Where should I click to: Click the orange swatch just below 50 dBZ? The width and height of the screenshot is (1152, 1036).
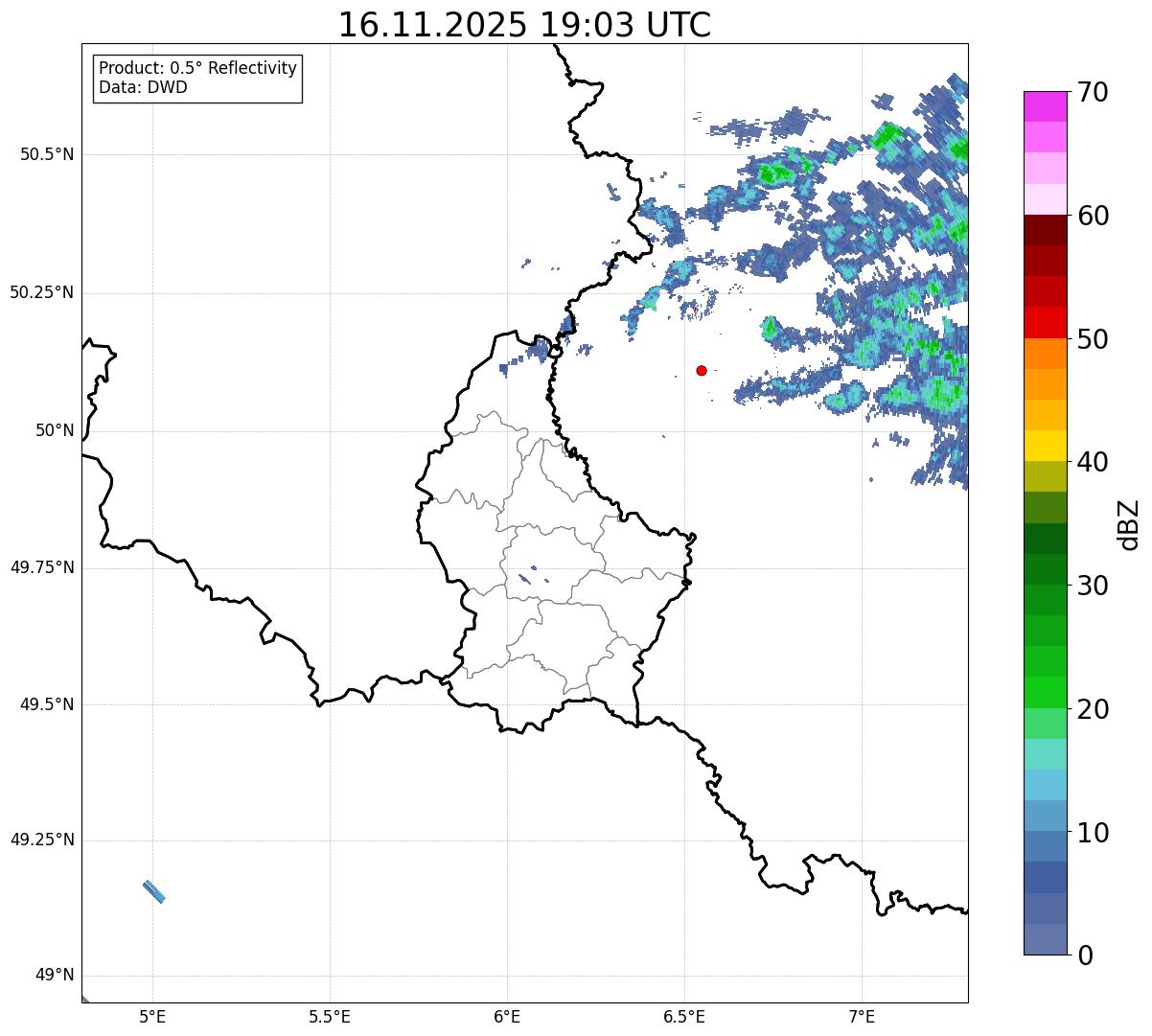coord(1045,354)
